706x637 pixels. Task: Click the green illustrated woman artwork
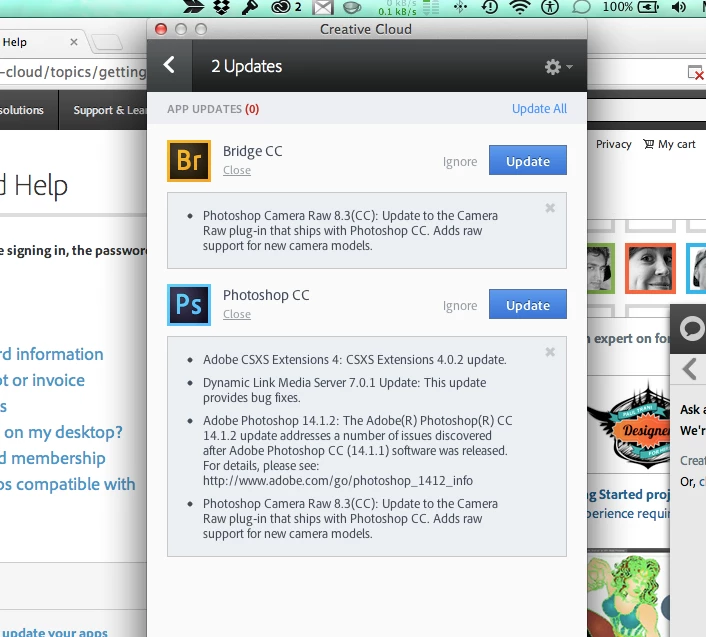[x=628, y=594]
